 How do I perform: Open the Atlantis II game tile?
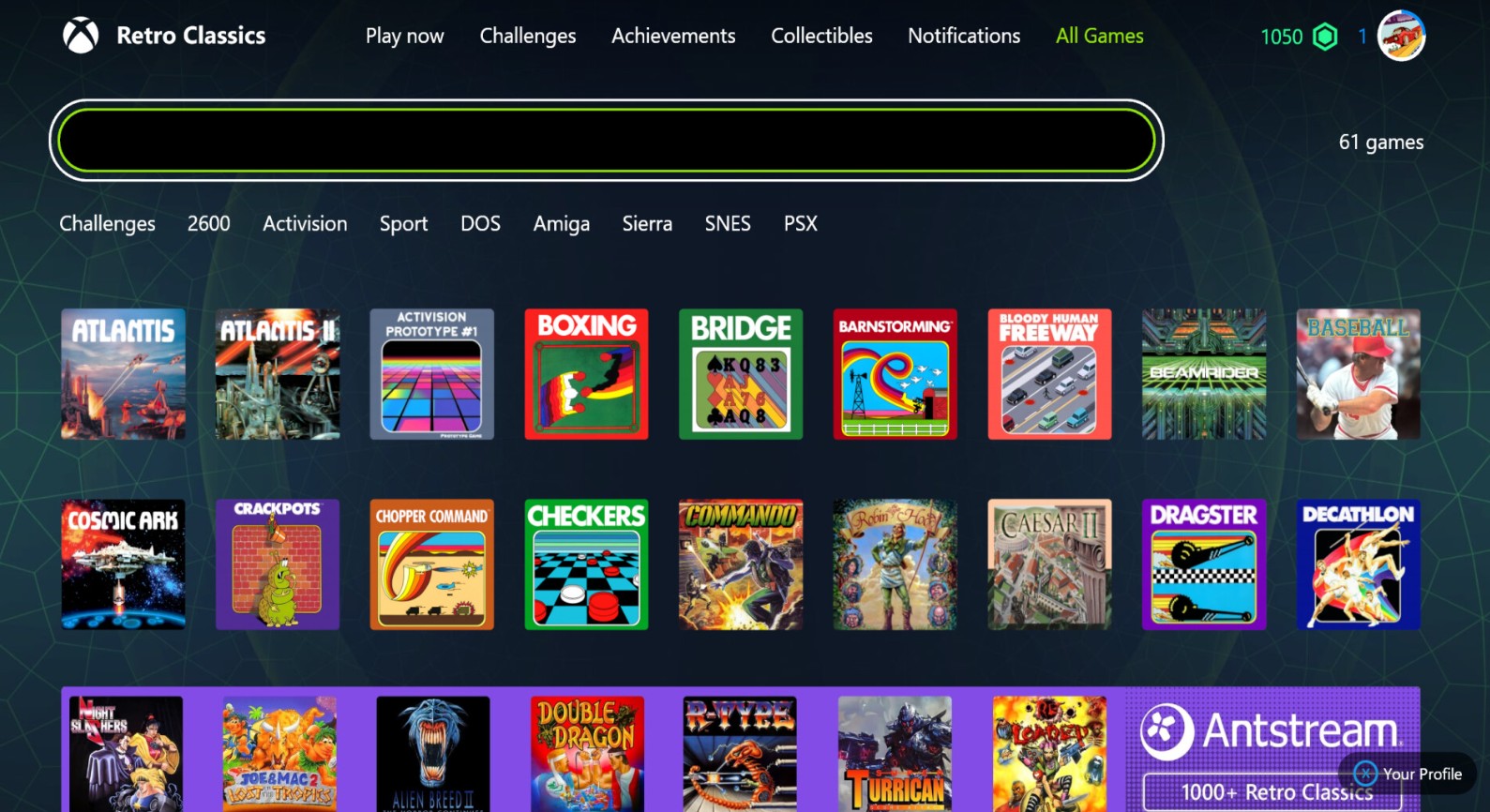point(278,374)
